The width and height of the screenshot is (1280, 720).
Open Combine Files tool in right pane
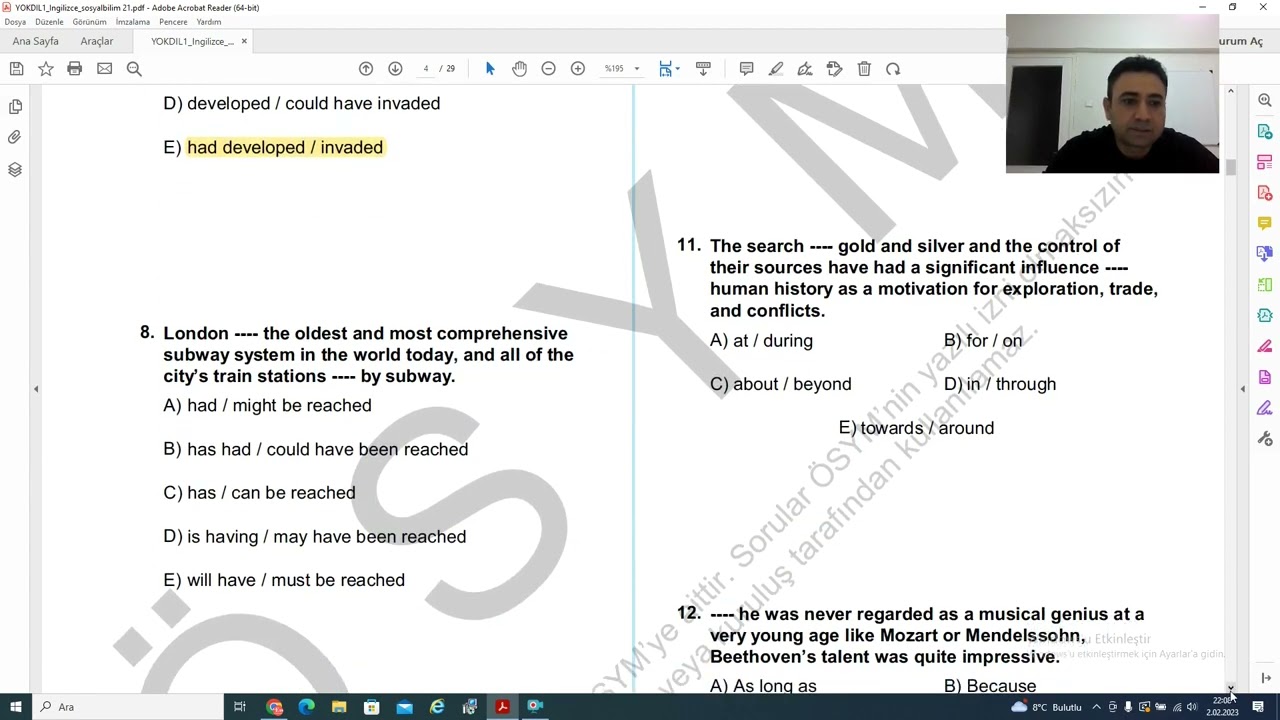[1265, 254]
